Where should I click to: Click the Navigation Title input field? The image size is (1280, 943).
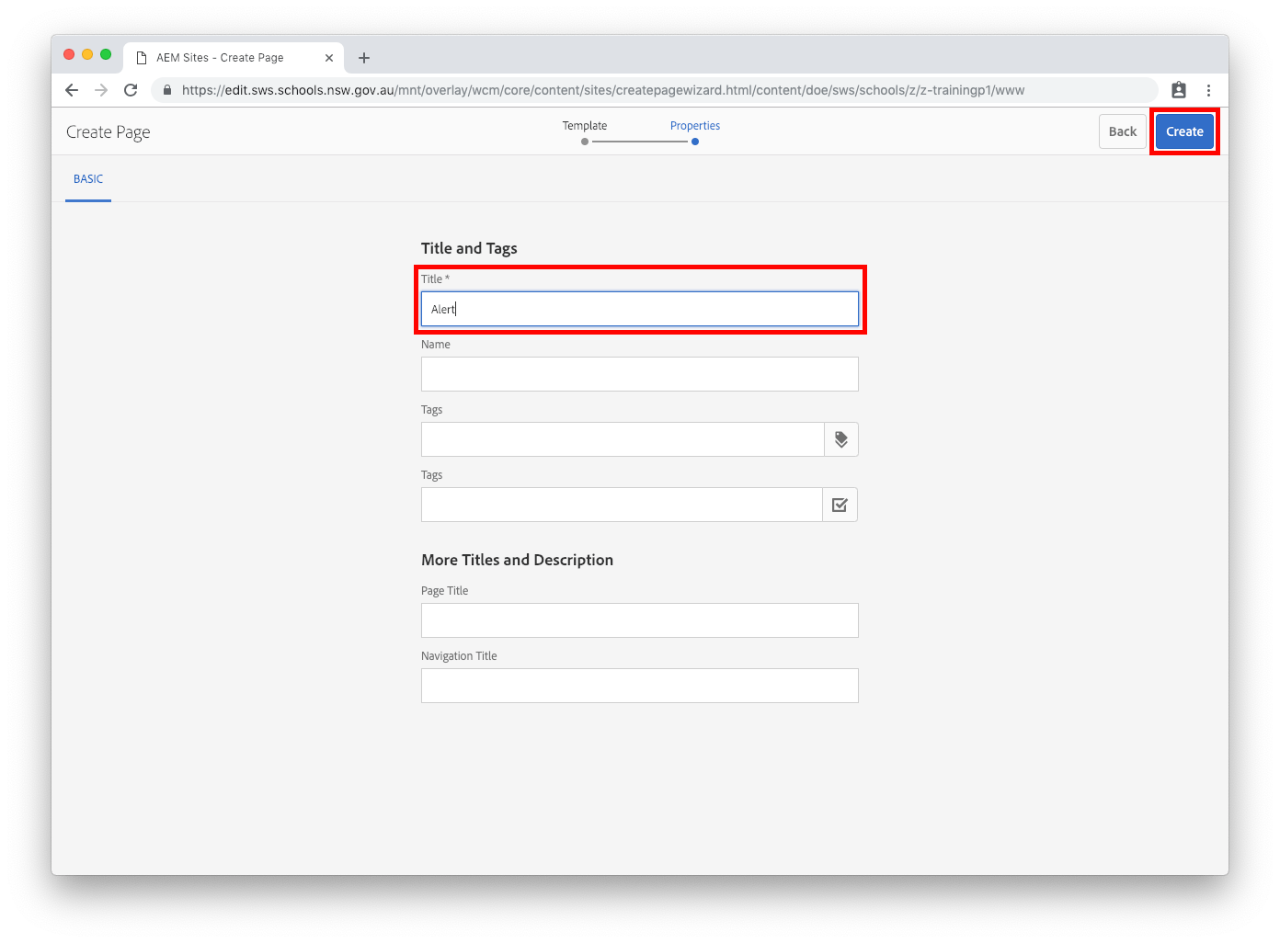coord(640,686)
